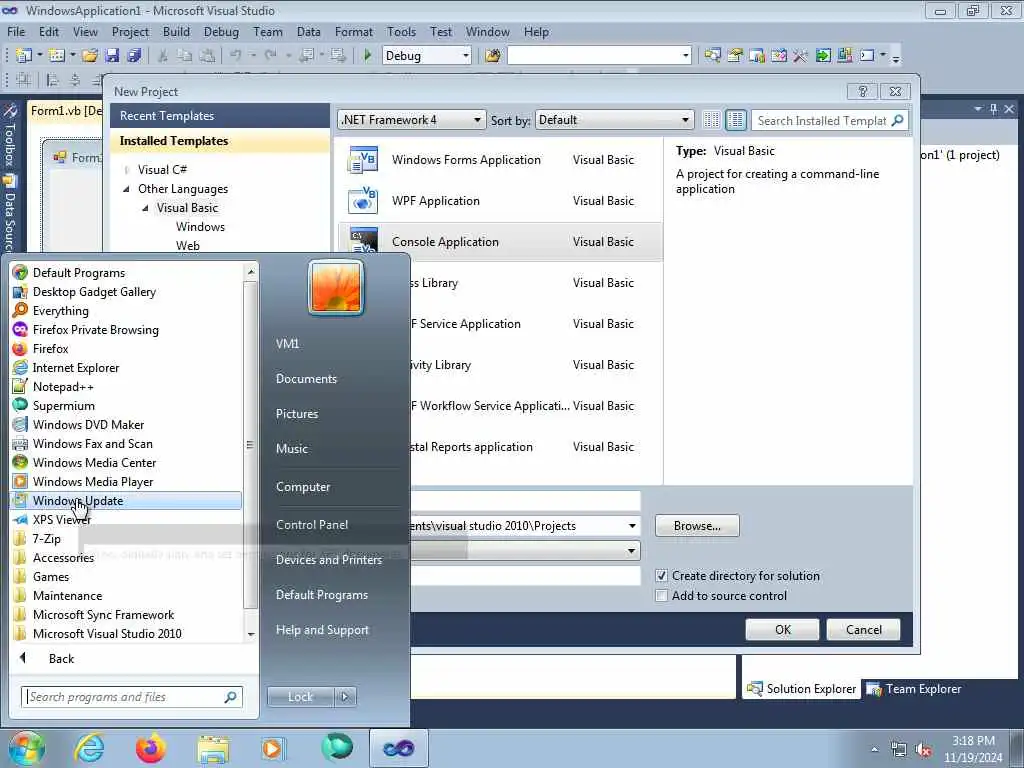Click the Start menu programs list scrollbar
Screen dimensions: 1024x768
[x=249, y=444]
